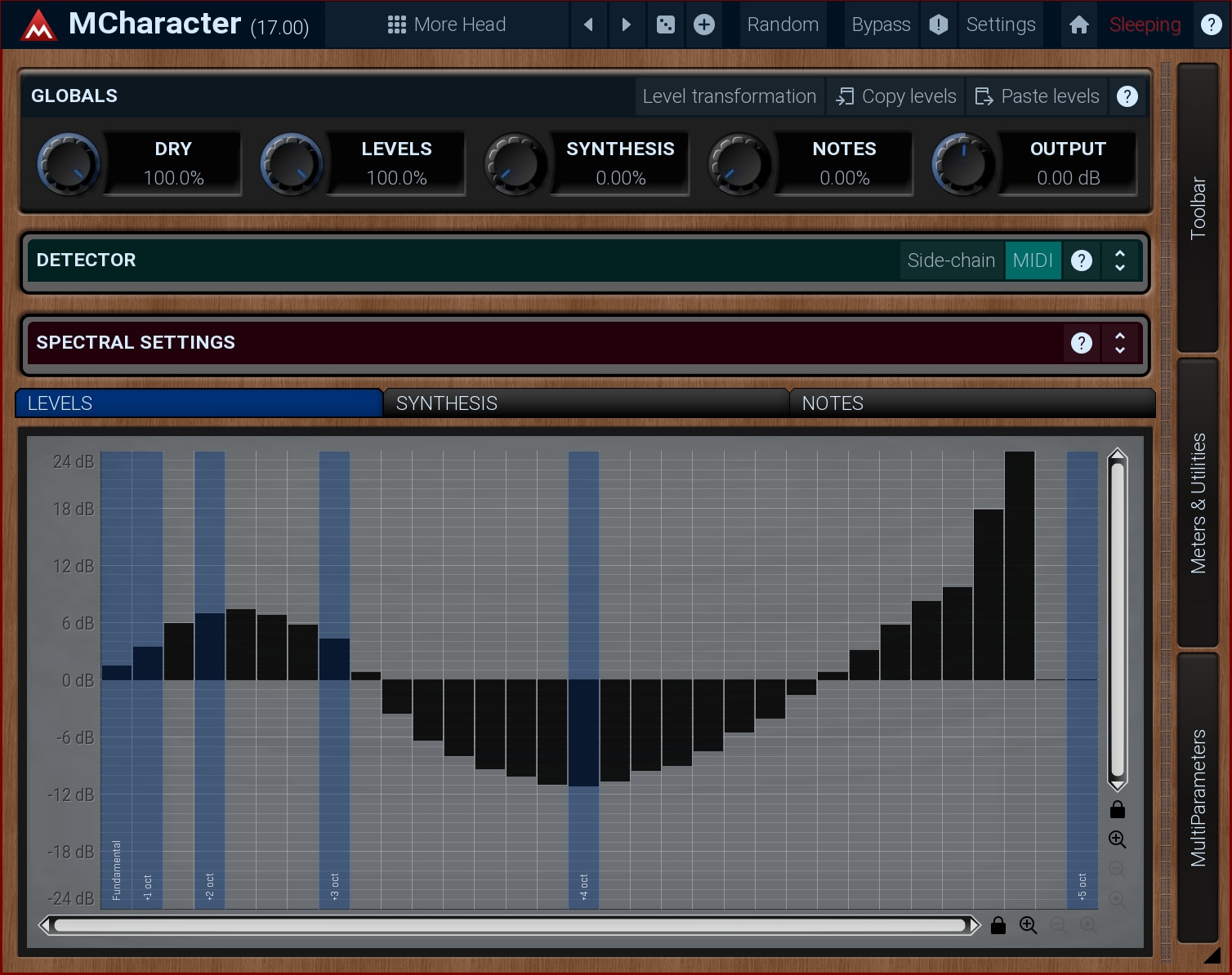The width and height of the screenshot is (1232, 975).
Task: Click the previous preset arrow
Action: point(588,24)
